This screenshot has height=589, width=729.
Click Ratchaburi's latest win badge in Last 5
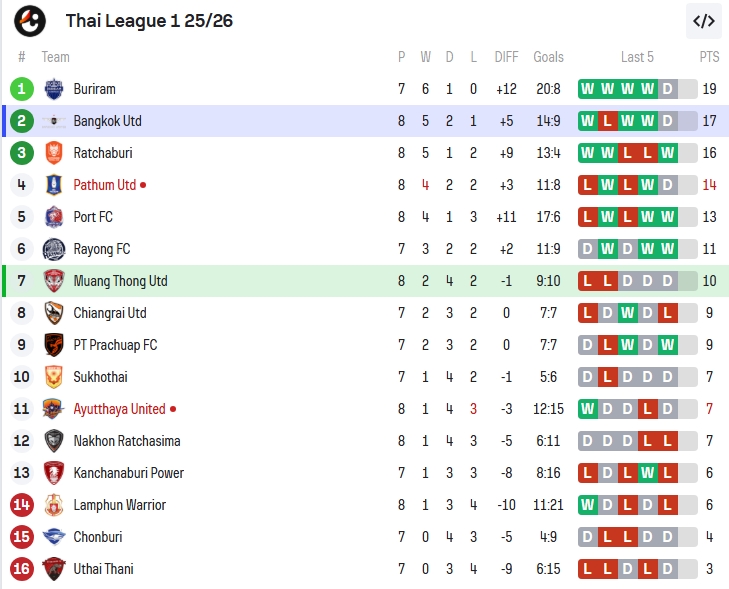click(668, 153)
